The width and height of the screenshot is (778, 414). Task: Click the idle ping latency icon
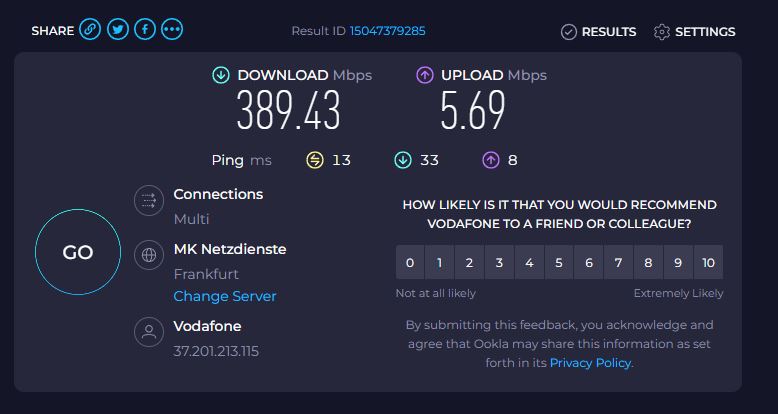coord(315,160)
